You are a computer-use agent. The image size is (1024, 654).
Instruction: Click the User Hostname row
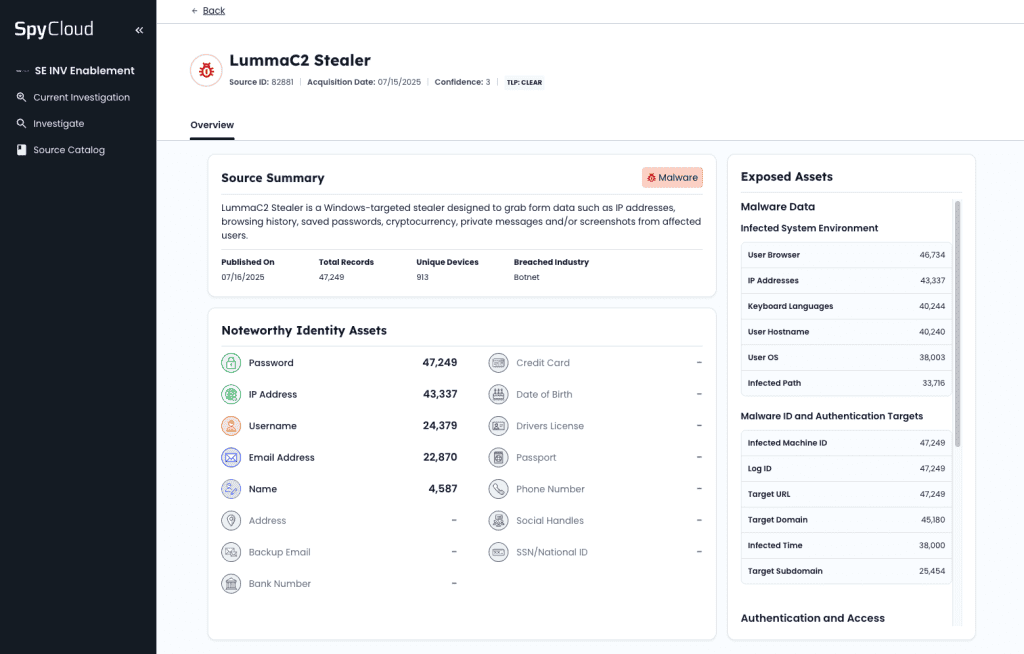pos(846,331)
